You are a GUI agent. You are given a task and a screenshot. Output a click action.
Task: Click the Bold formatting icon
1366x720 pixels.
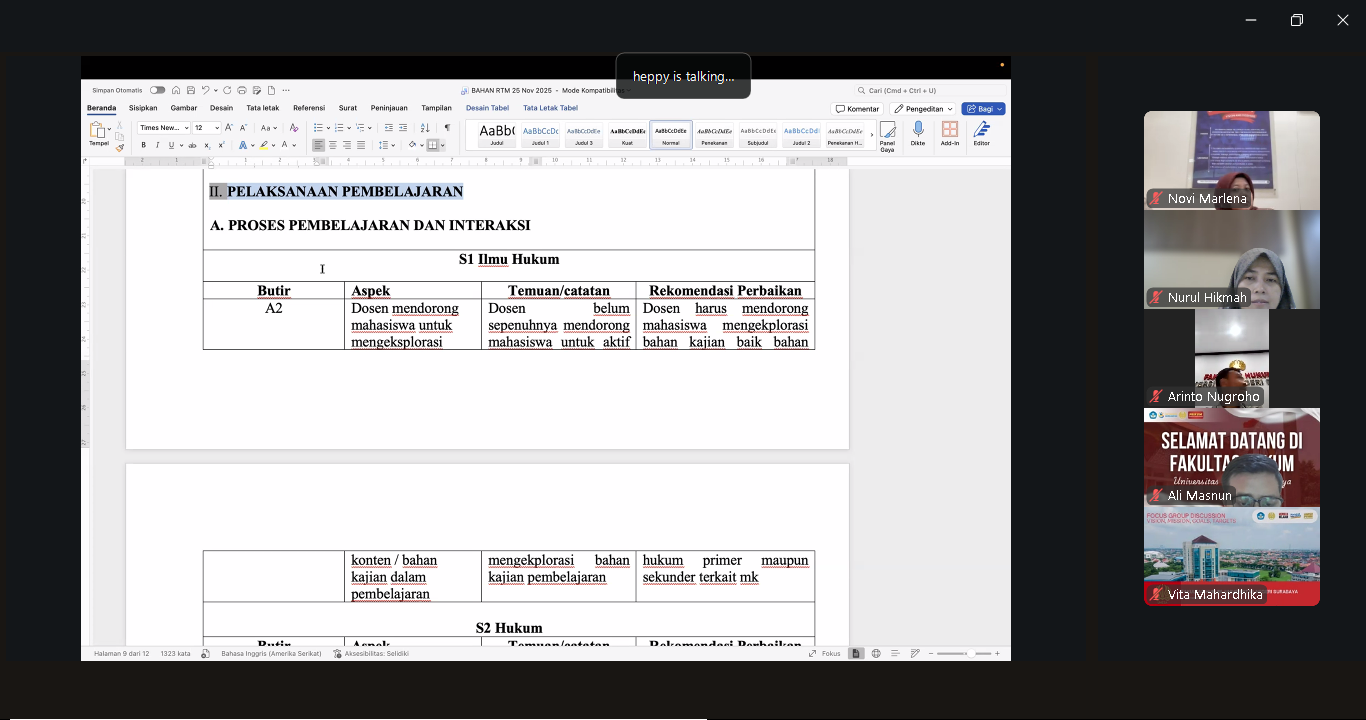tap(143, 145)
